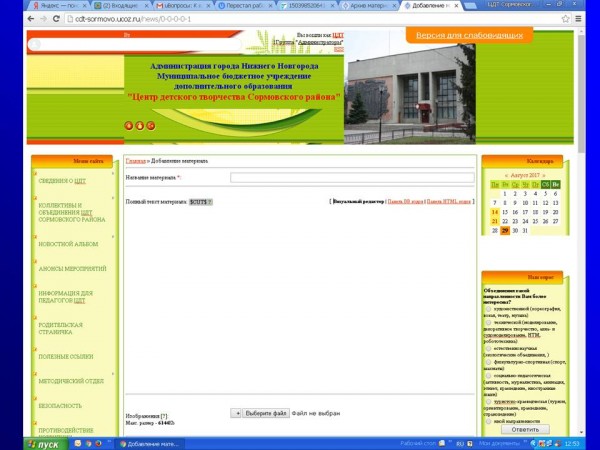Close the Яндекс browser tab
The image size is (600, 450).
(84, 6)
